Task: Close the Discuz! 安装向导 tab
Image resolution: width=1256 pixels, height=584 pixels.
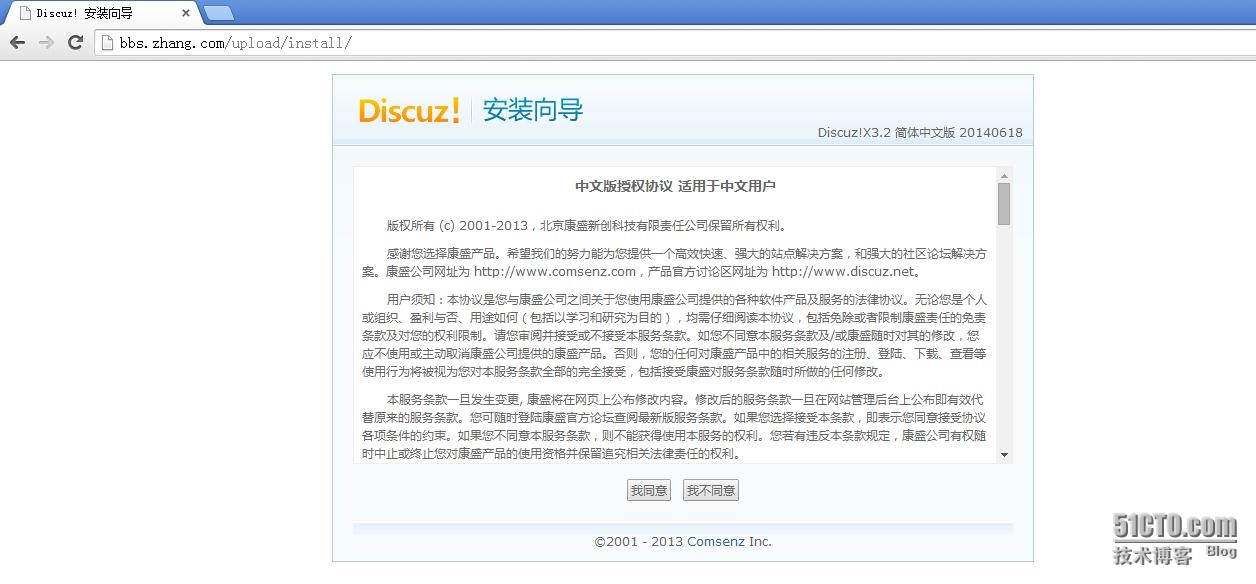Action: [184, 13]
